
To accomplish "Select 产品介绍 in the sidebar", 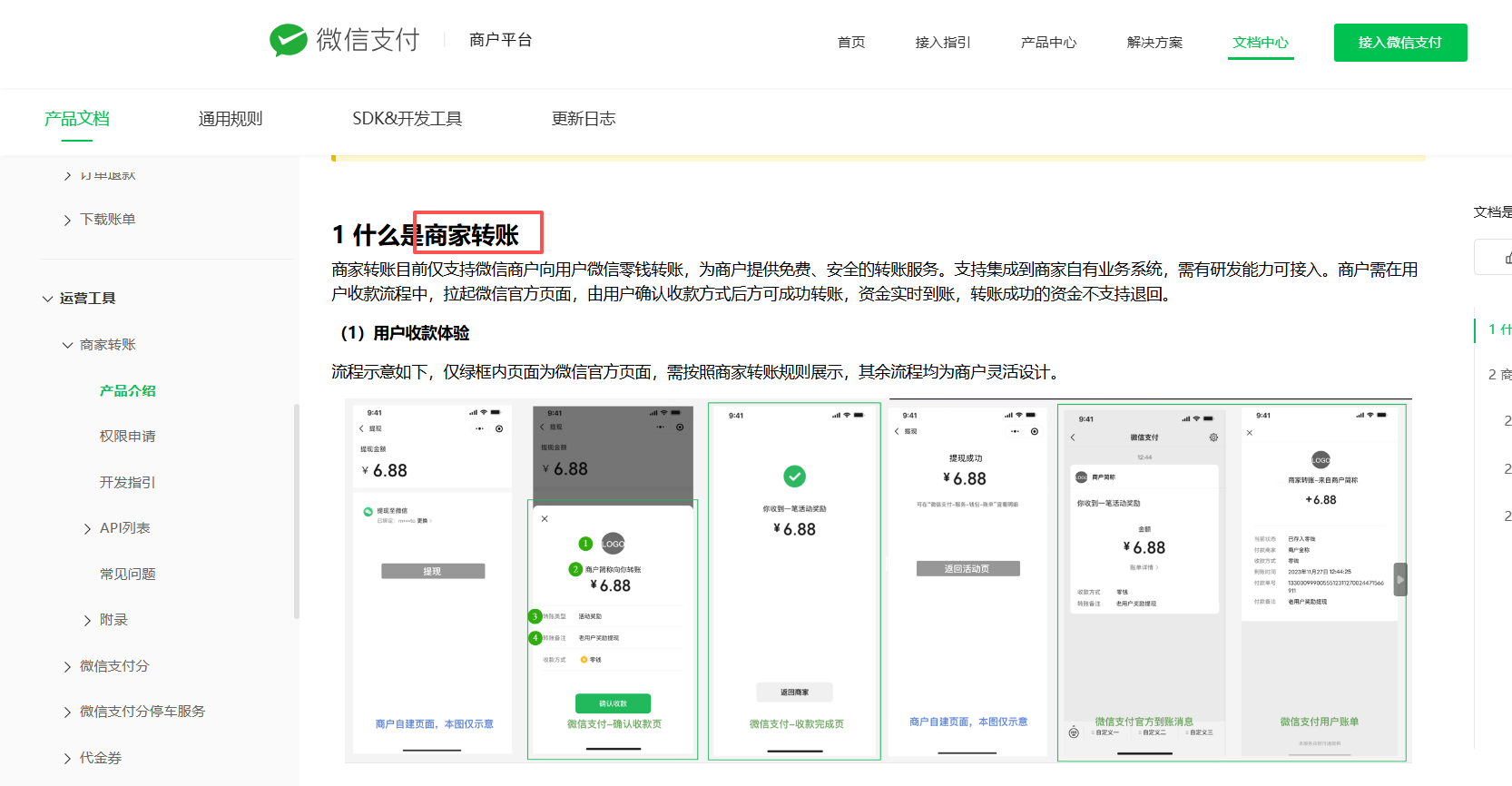I will point(128,391).
